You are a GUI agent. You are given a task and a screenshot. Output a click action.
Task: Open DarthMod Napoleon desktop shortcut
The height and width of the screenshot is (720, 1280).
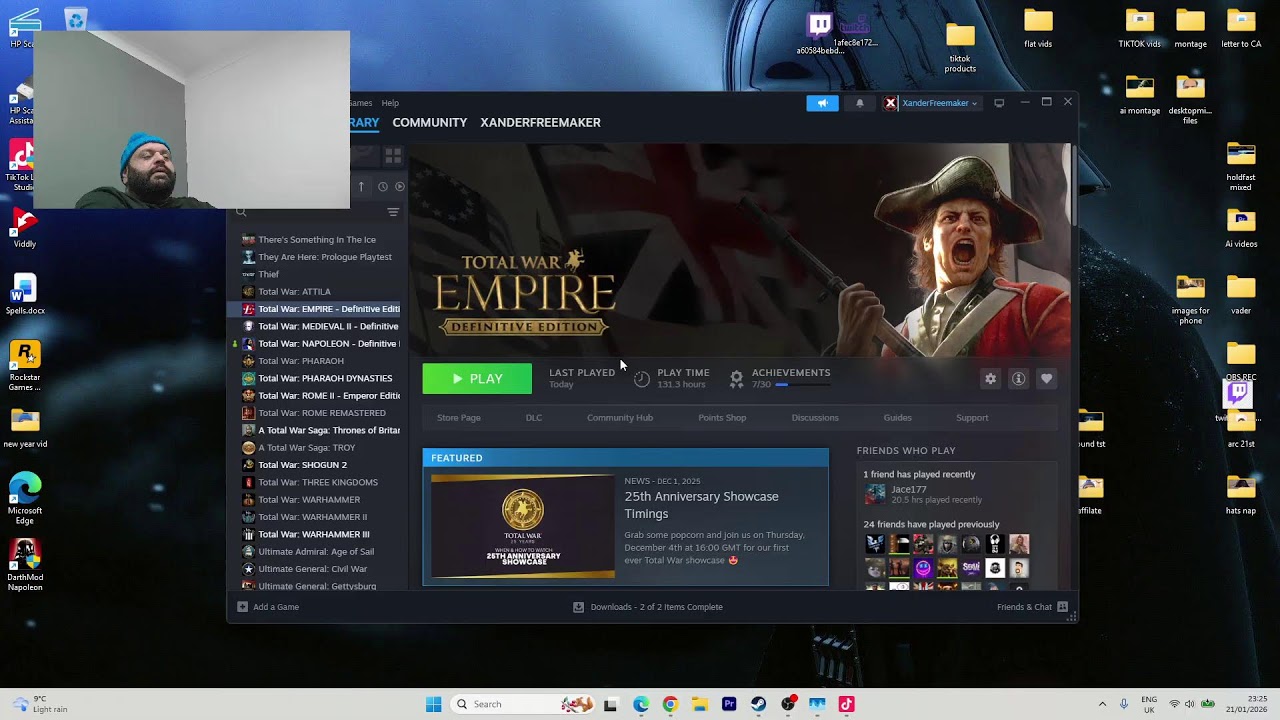25,565
